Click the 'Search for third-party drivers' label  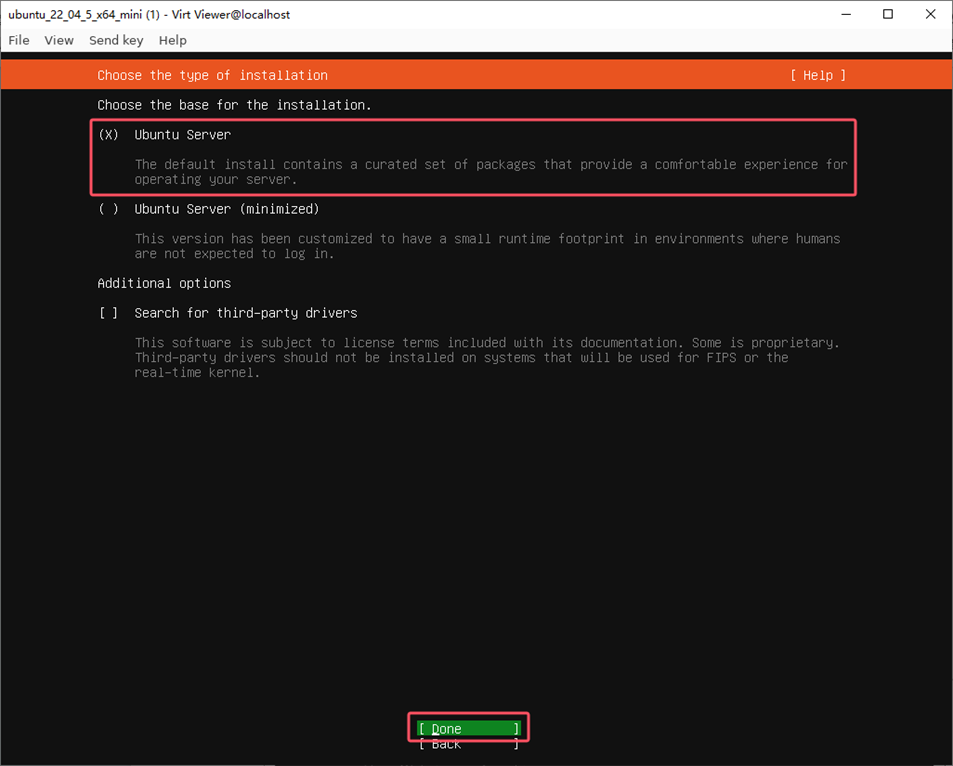[x=246, y=313]
